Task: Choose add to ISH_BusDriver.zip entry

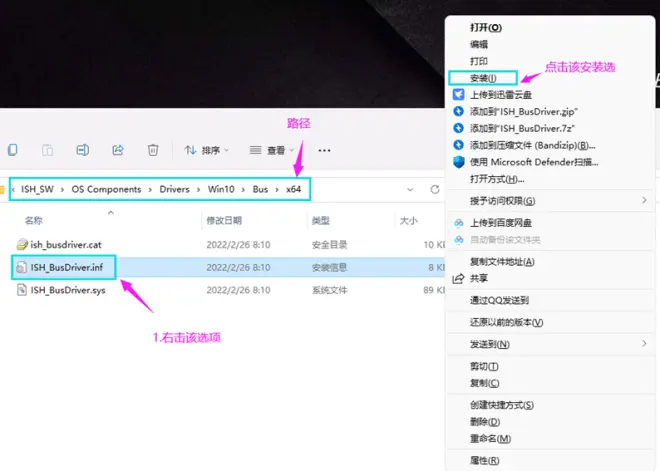Action: click(x=524, y=112)
